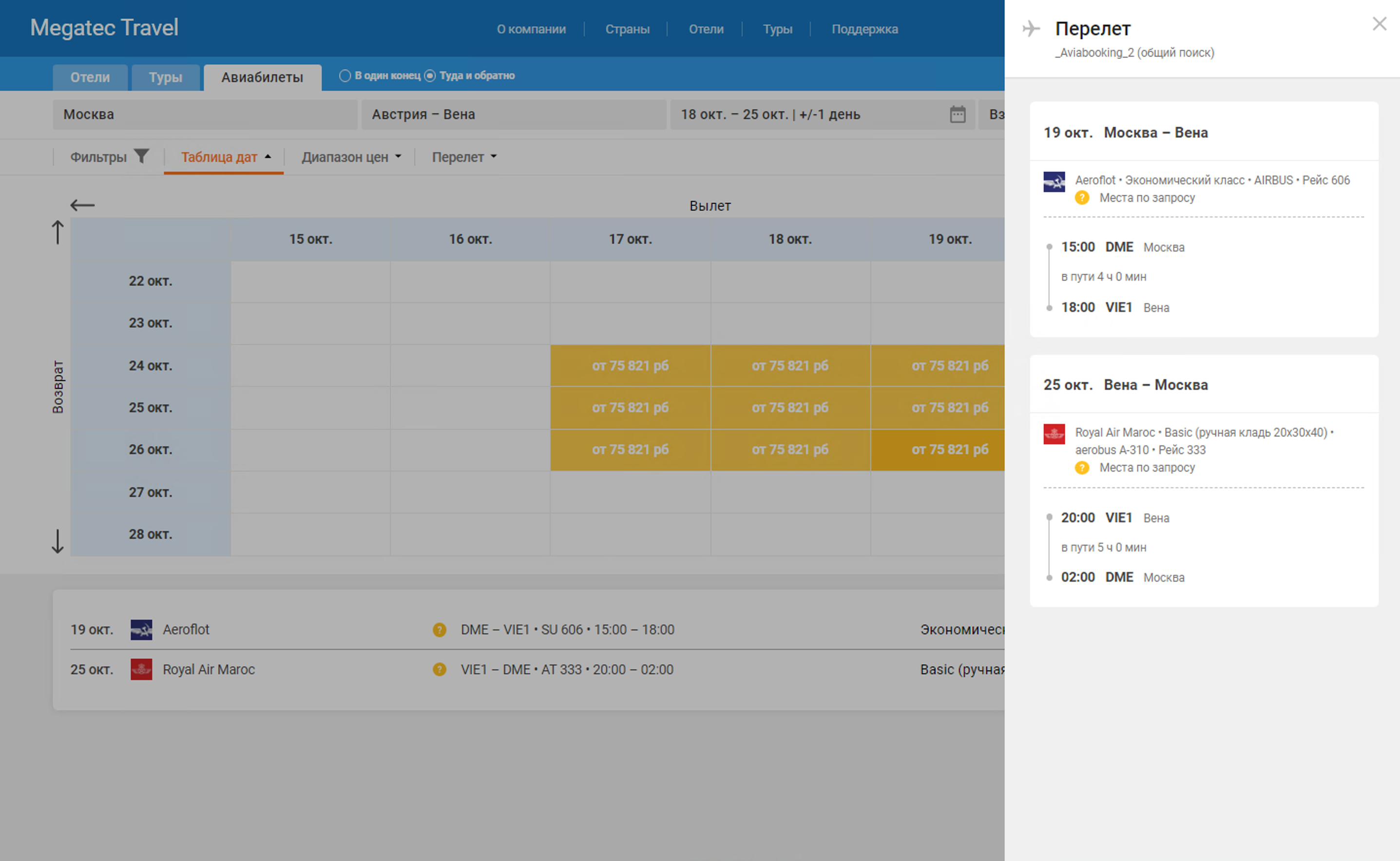This screenshot has height=861, width=1400.
Task: Open 'Поддержка' link in top navigation
Action: point(864,29)
